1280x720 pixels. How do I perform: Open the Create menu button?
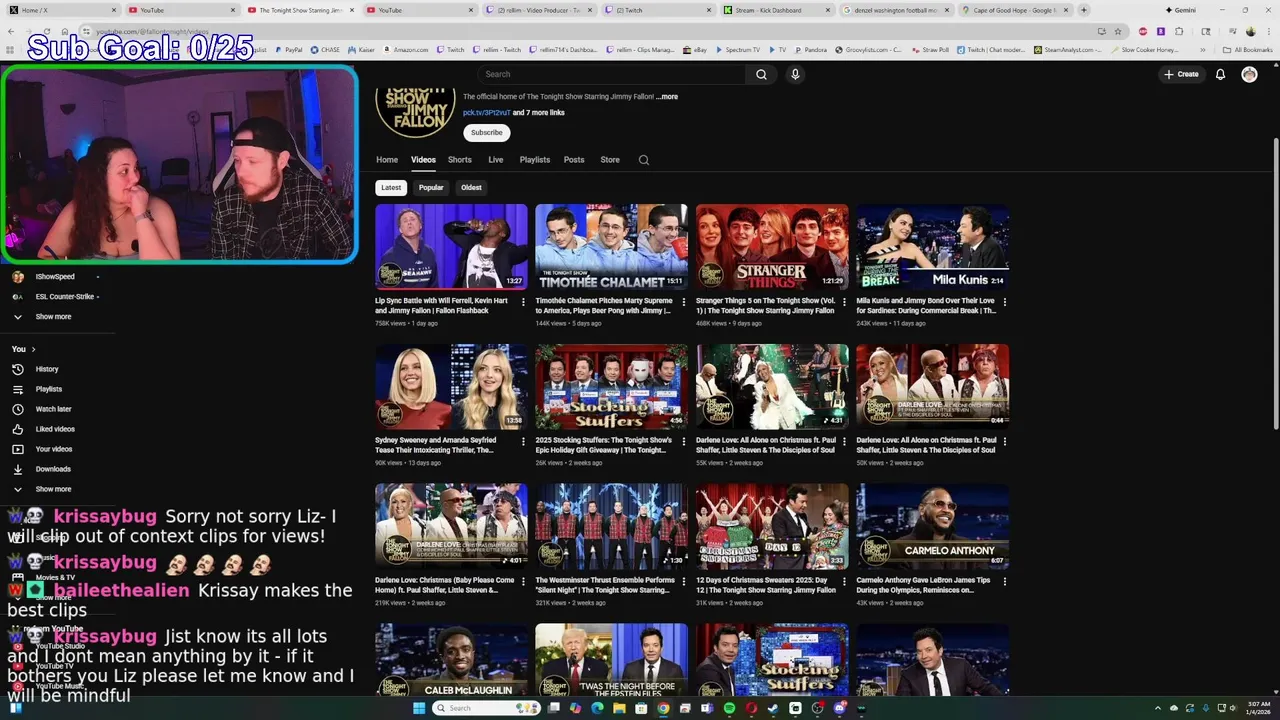pos(1181,74)
